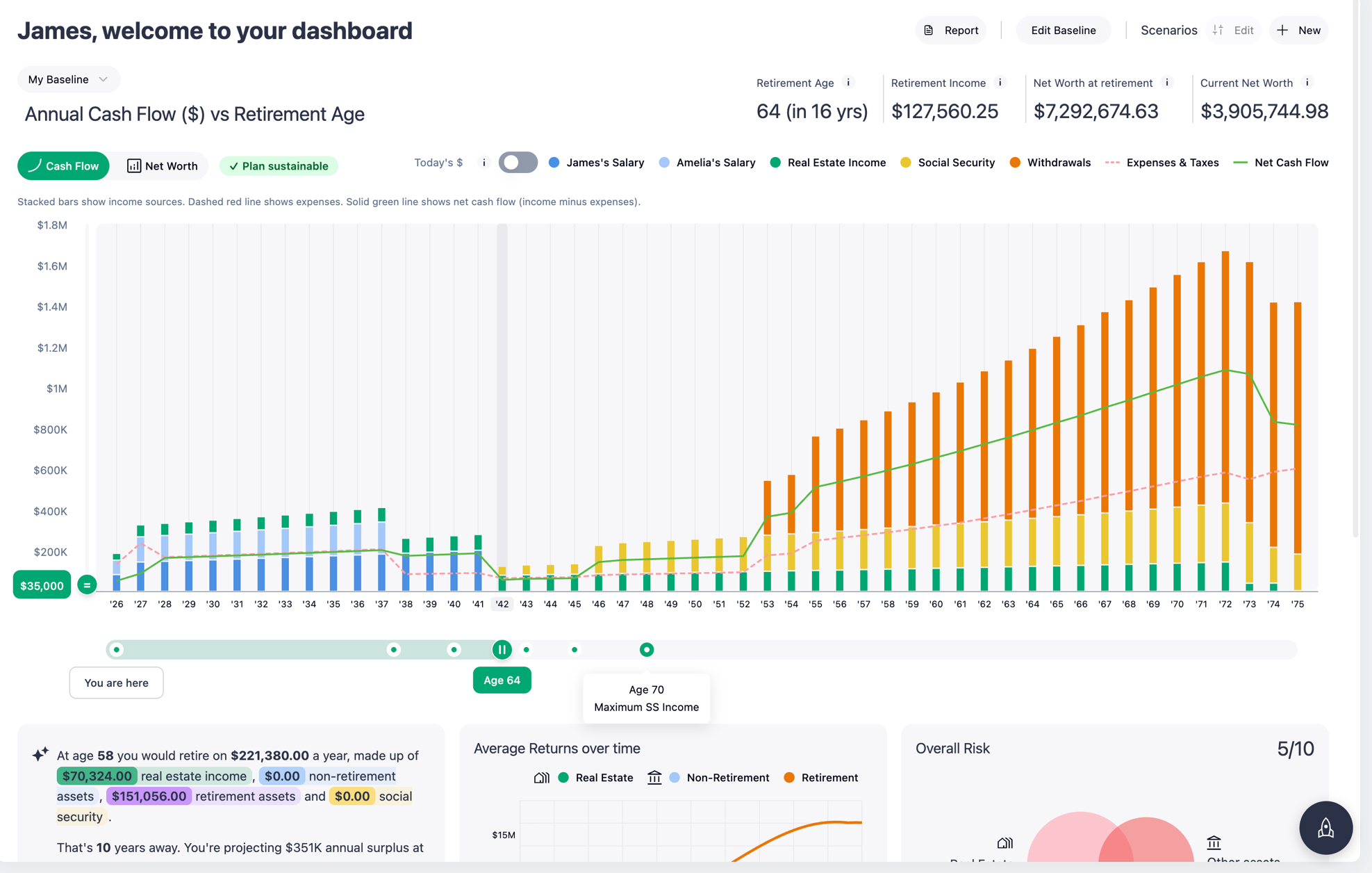Open the My Baseline dropdown
The image size is (1372, 873).
[68, 79]
